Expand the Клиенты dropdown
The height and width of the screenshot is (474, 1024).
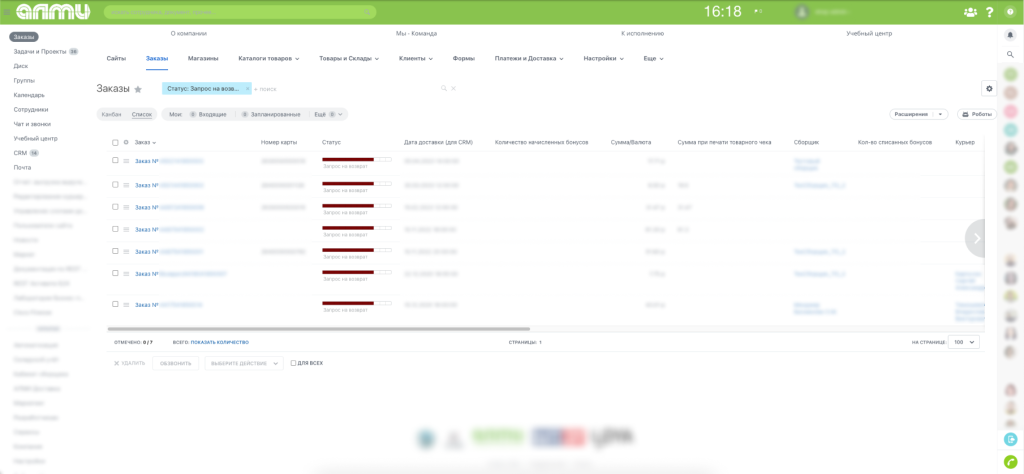(x=416, y=59)
